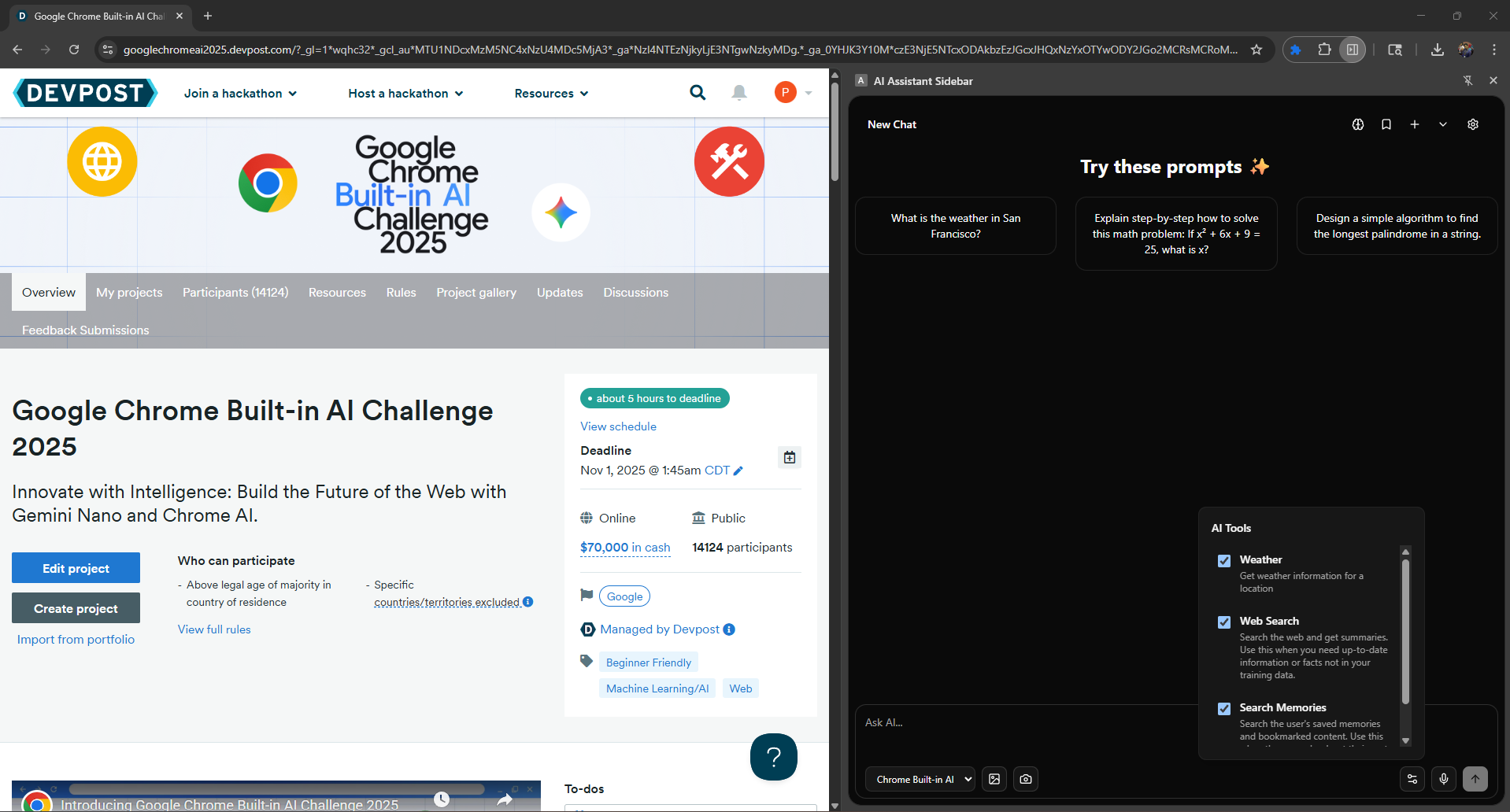Uncheck the Weather tool checkbox
Image resolution: width=1510 pixels, height=812 pixels.
[x=1224, y=561]
